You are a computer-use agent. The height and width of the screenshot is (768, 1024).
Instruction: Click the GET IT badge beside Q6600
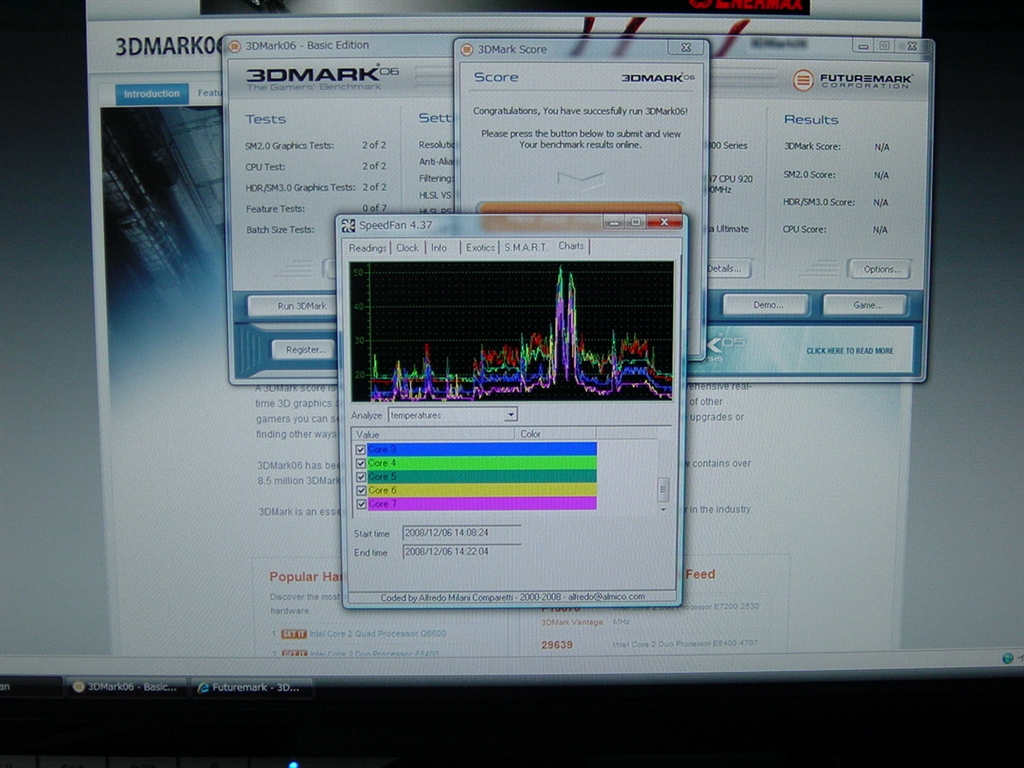tap(294, 633)
